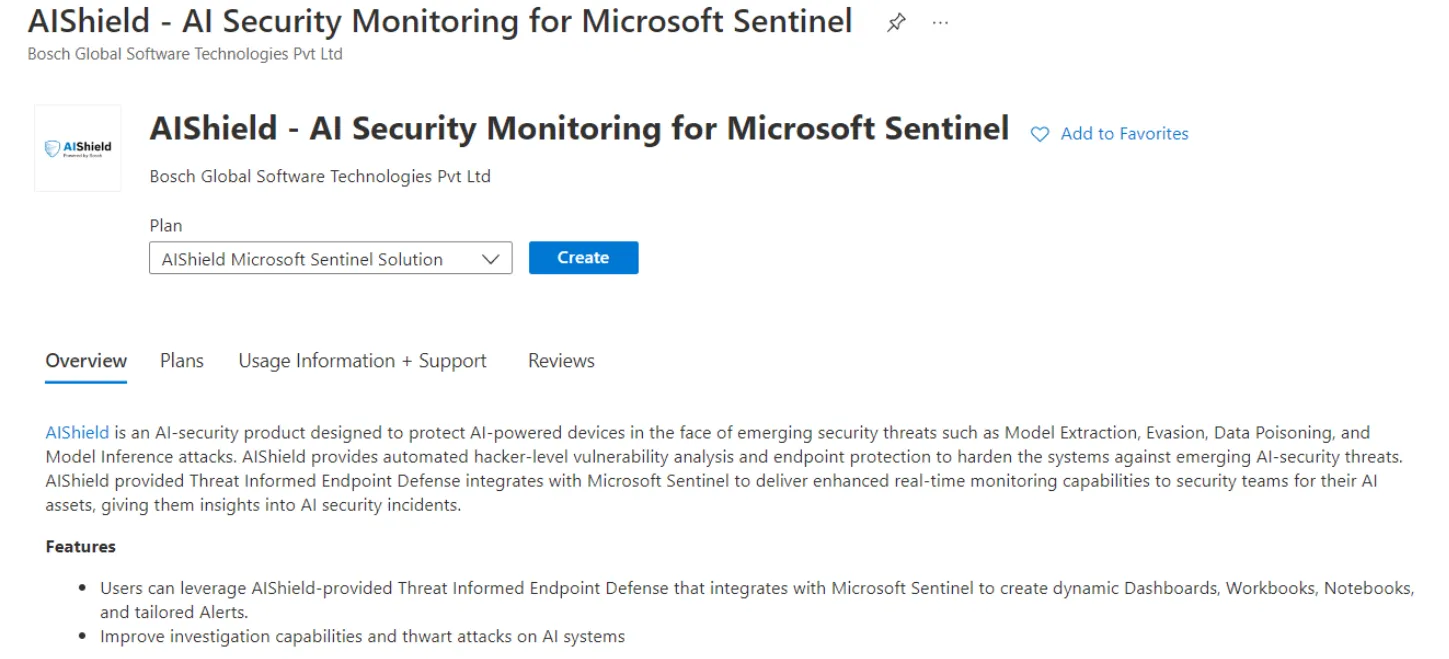
Task: Click Add to Favorites link text
Action: (x=1124, y=133)
